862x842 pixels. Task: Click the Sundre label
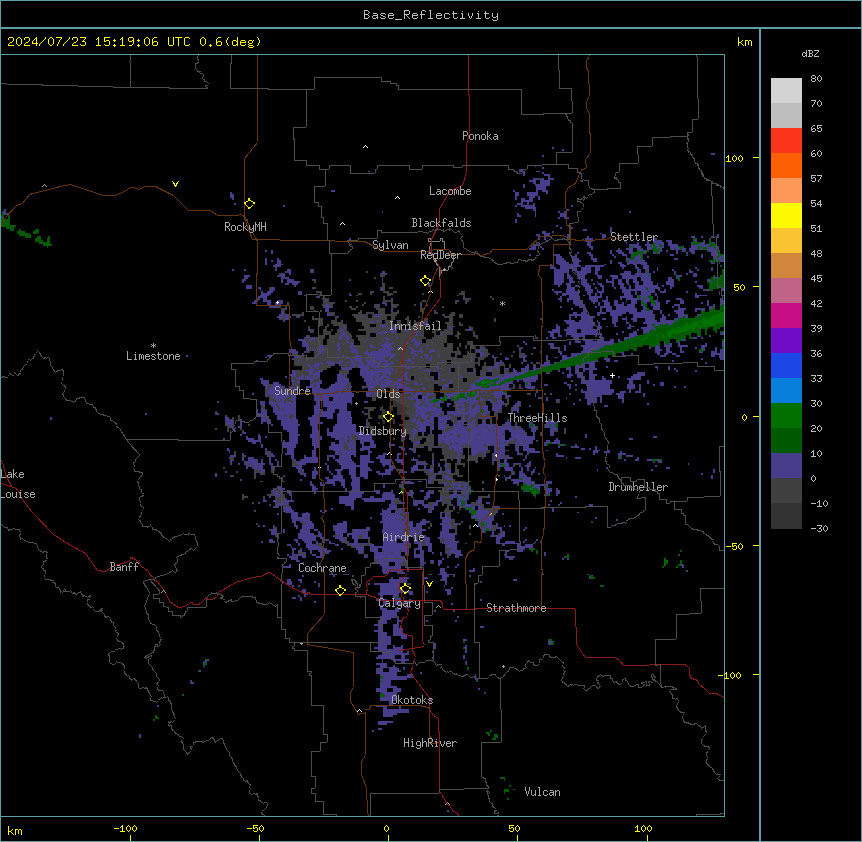click(x=292, y=391)
